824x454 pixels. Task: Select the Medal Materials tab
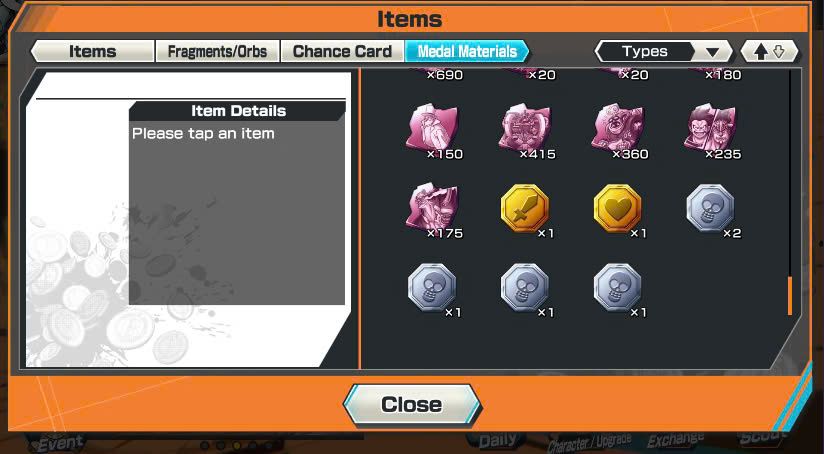[467, 51]
